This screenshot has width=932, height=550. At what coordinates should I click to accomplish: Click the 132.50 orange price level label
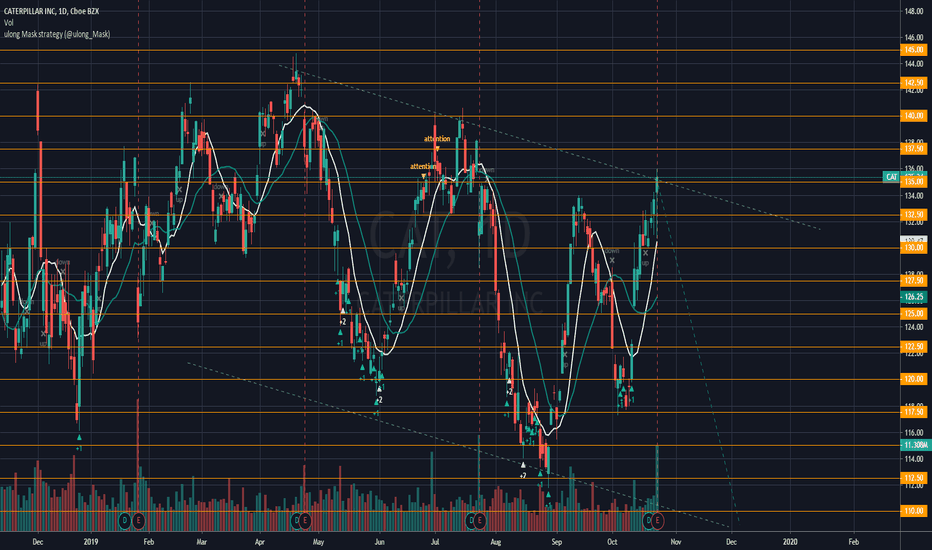[x=914, y=215]
